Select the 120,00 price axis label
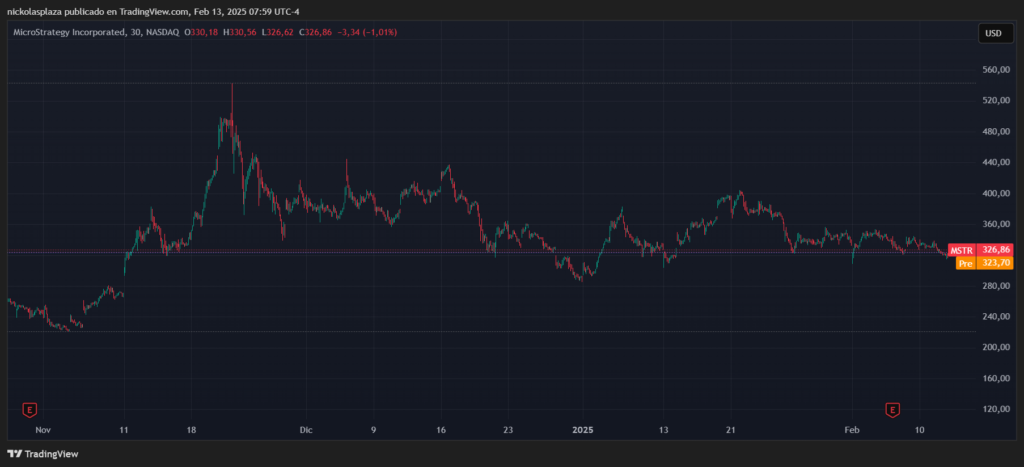This screenshot has width=1024, height=467. point(998,410)
